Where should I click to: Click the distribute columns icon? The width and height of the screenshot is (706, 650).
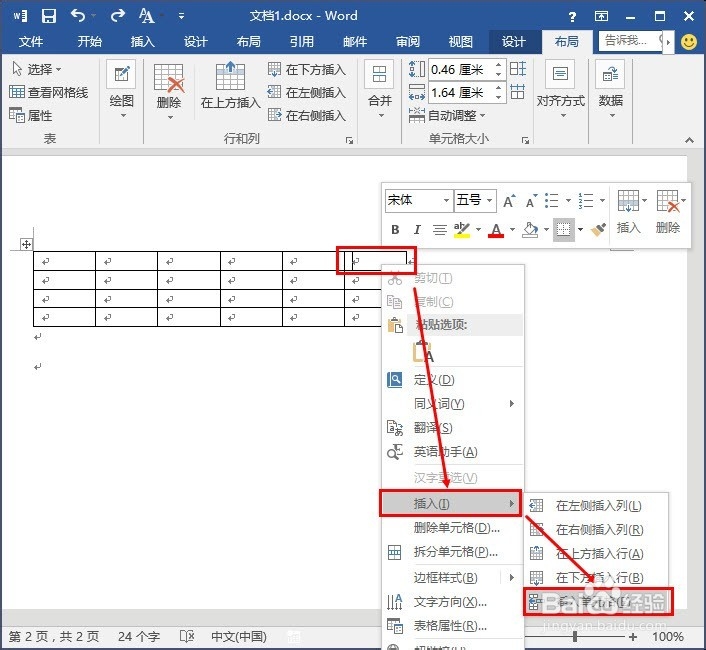click(x=517, y=92)
